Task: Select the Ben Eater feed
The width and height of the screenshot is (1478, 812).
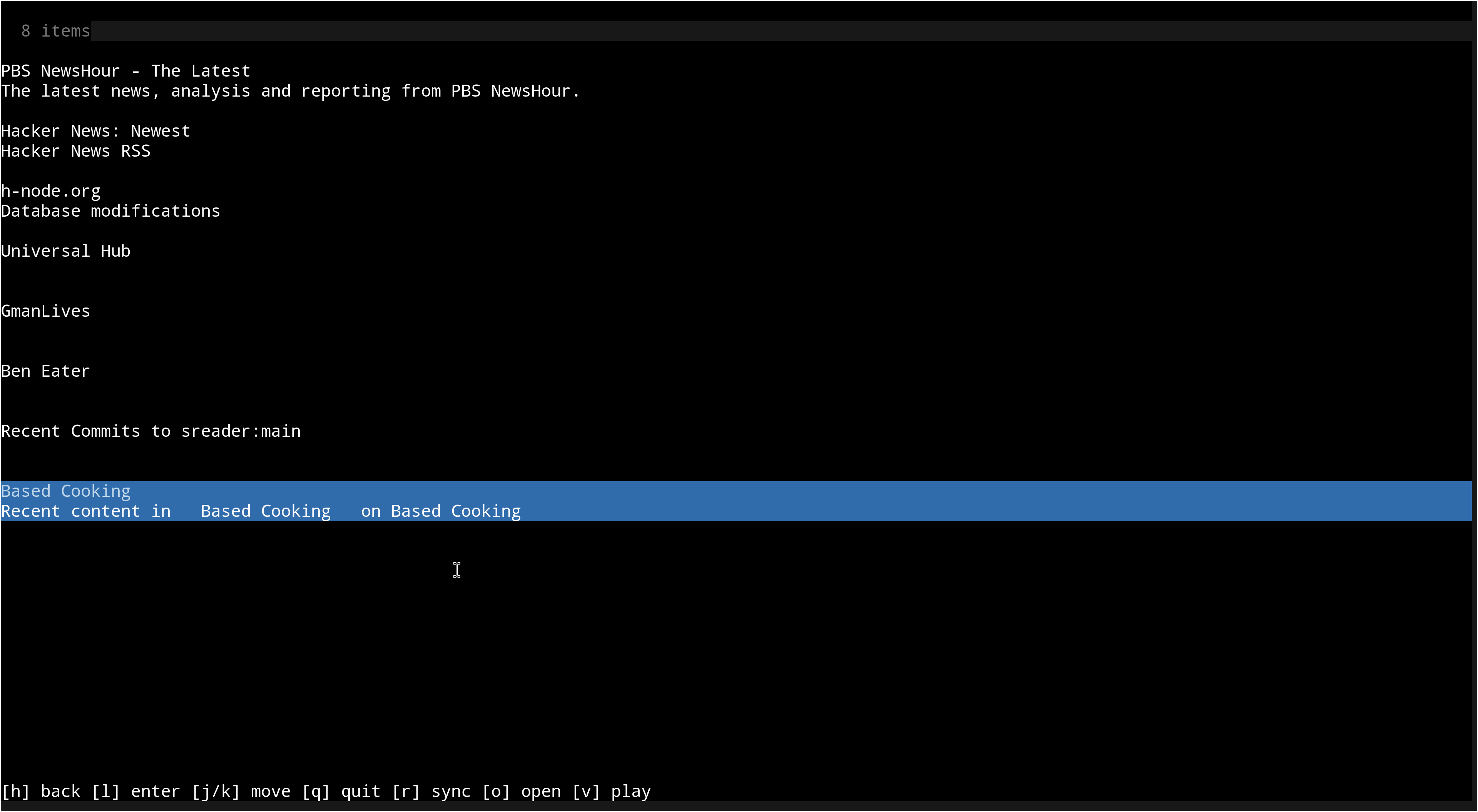Action: click(46, 371)
